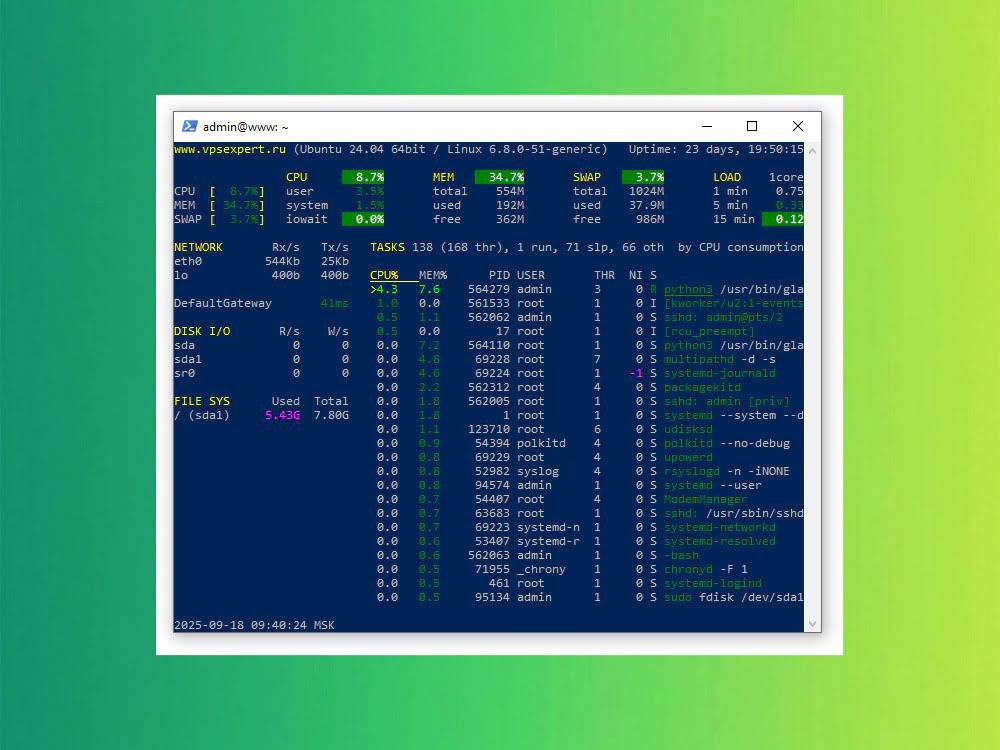The image size is (1000, 750).
Task: Click the highlighted SWAP value 3.7%
Action: pyautogui.click(x=643, y=177)
